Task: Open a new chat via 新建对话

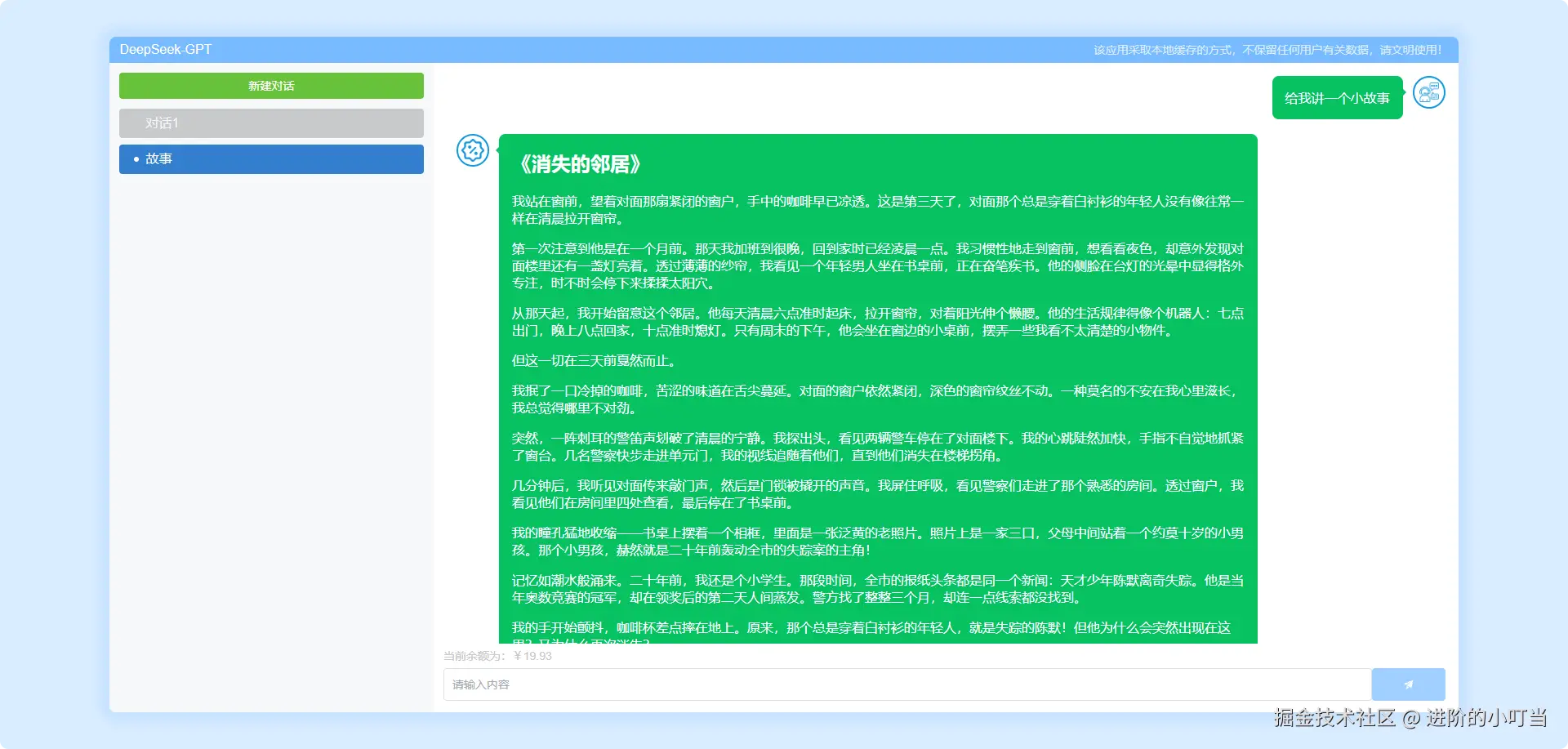Action: click(x=271, y=85)
